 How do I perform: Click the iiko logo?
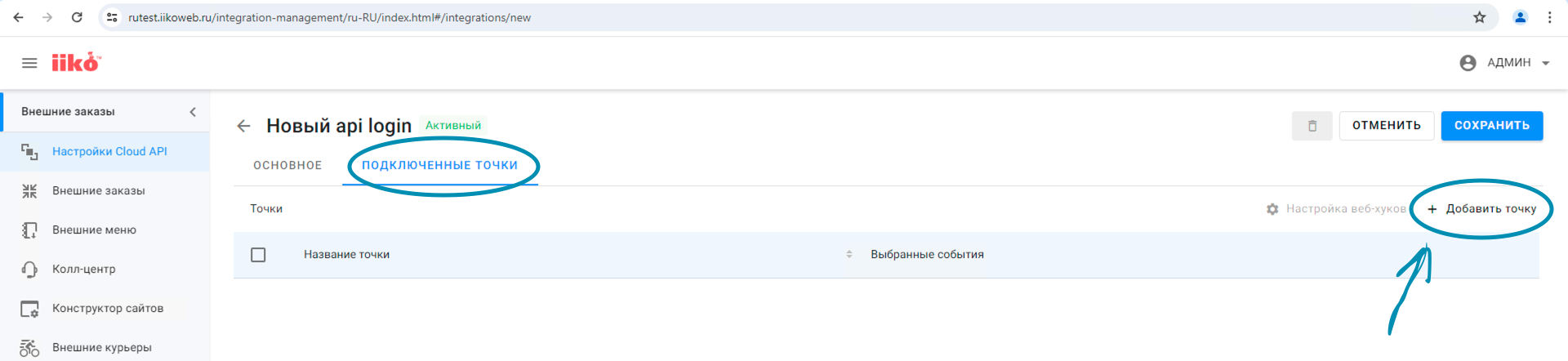(x=76, y=63)
